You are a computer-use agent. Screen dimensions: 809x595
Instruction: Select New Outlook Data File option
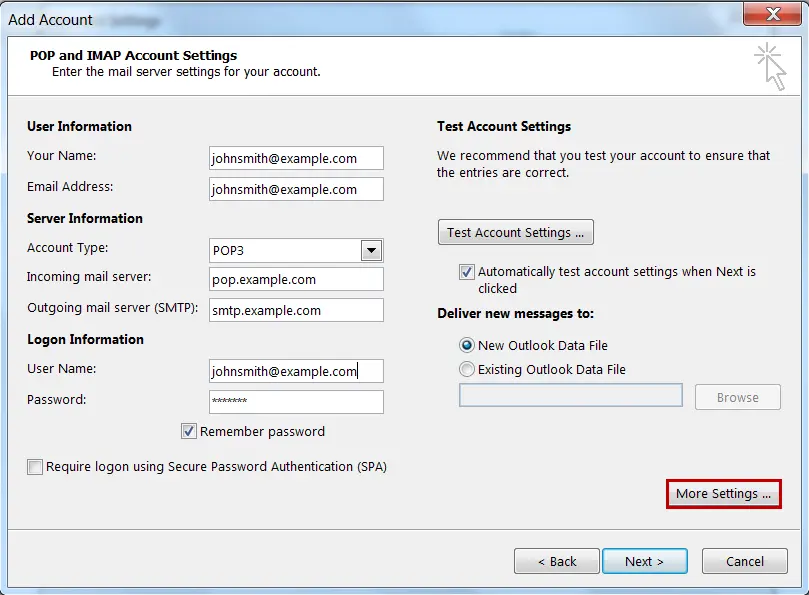click(467, 345)
